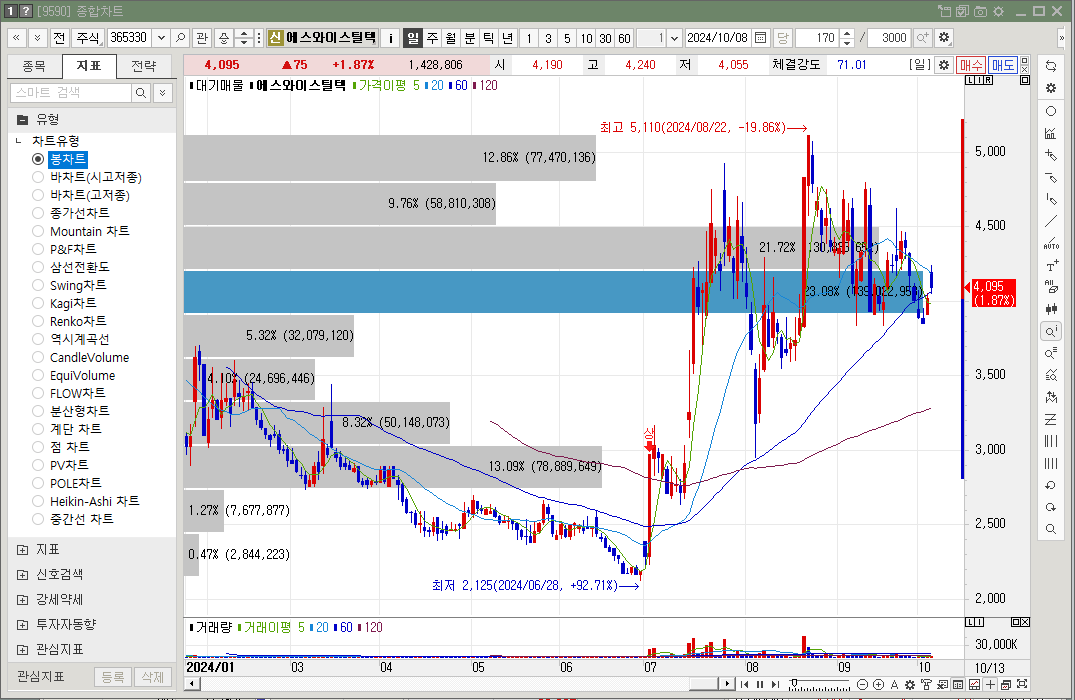Screen dimensions: 1075x700
Task: Open toolbar settings gear next to 3000
Action: point(944,38)
